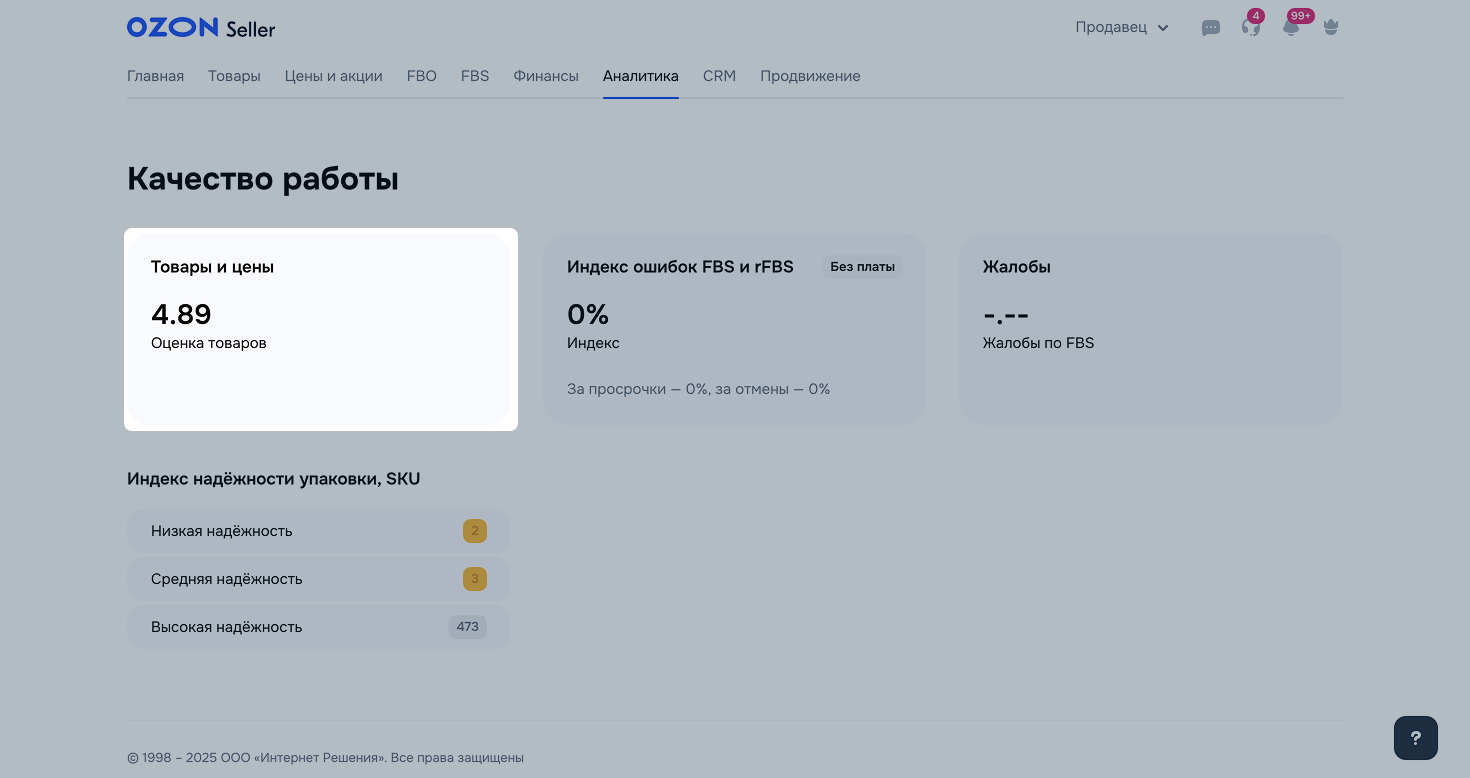Open the FBO menu item
The image size is (1470, 778).
(x=421, y=76)
